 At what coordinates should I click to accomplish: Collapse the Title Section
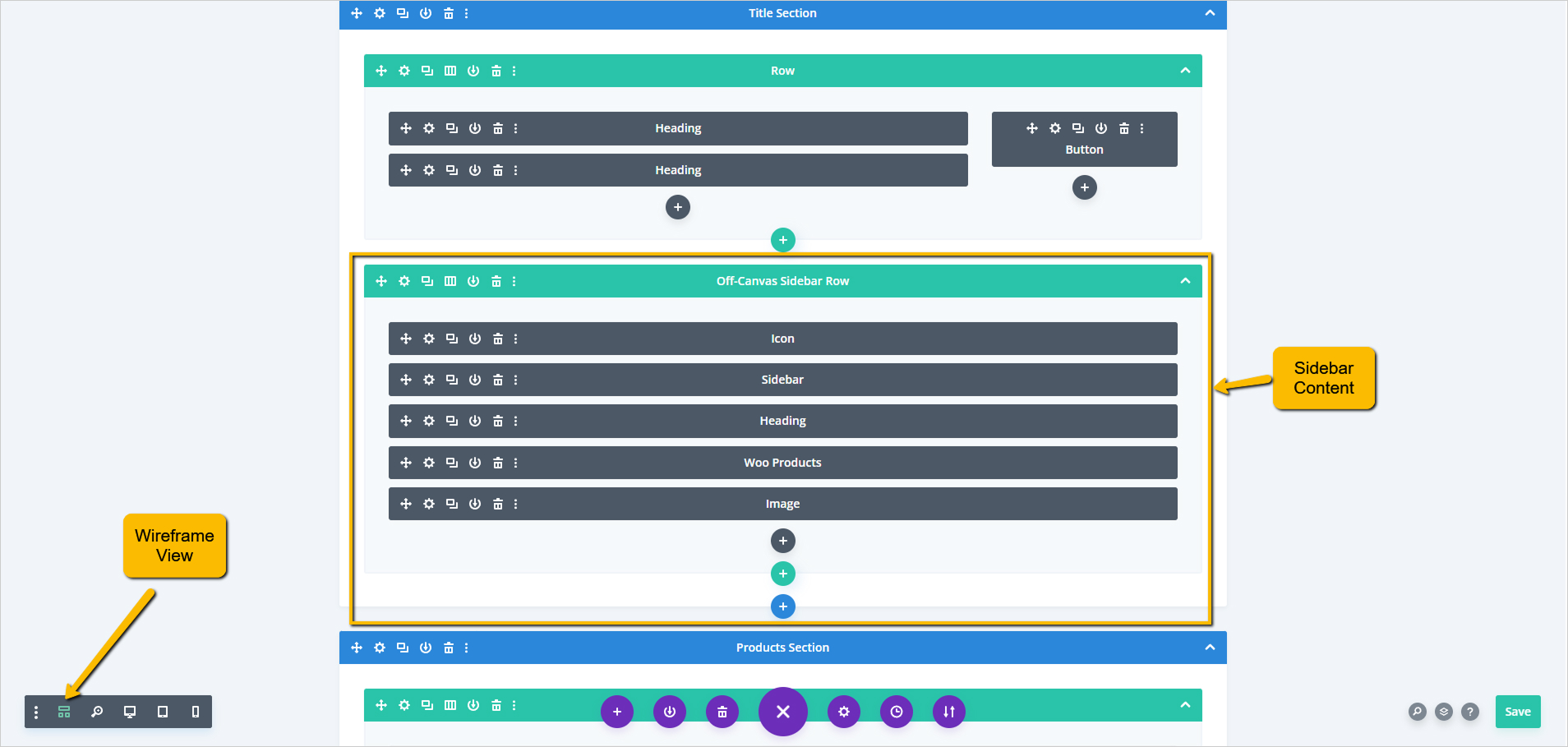1210,13
